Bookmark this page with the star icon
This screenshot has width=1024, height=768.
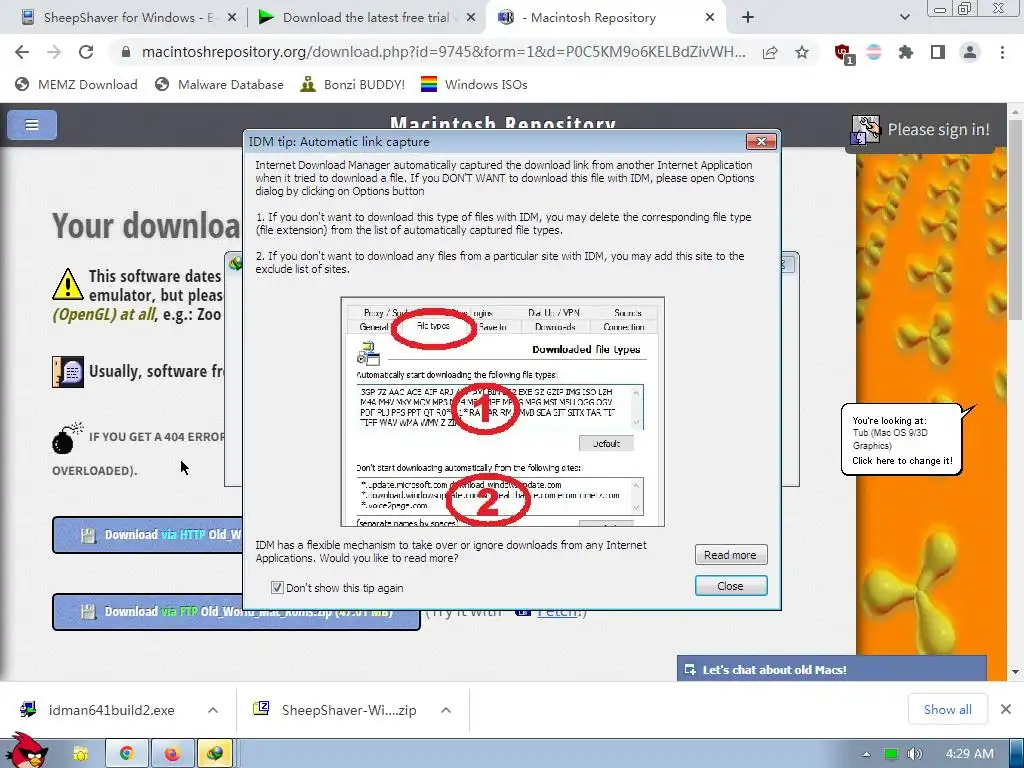click(802, 52)
